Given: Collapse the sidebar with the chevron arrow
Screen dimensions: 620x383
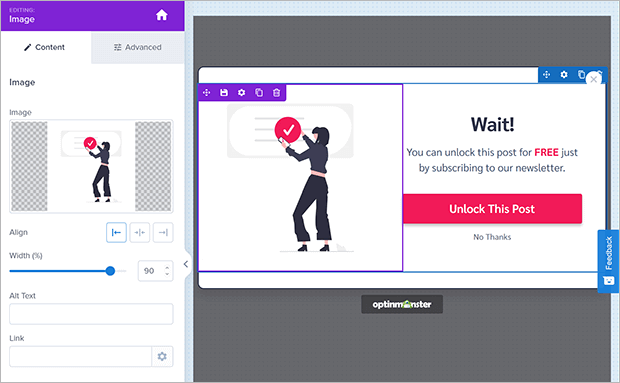Looking at the screenshot, I should 186,264.
